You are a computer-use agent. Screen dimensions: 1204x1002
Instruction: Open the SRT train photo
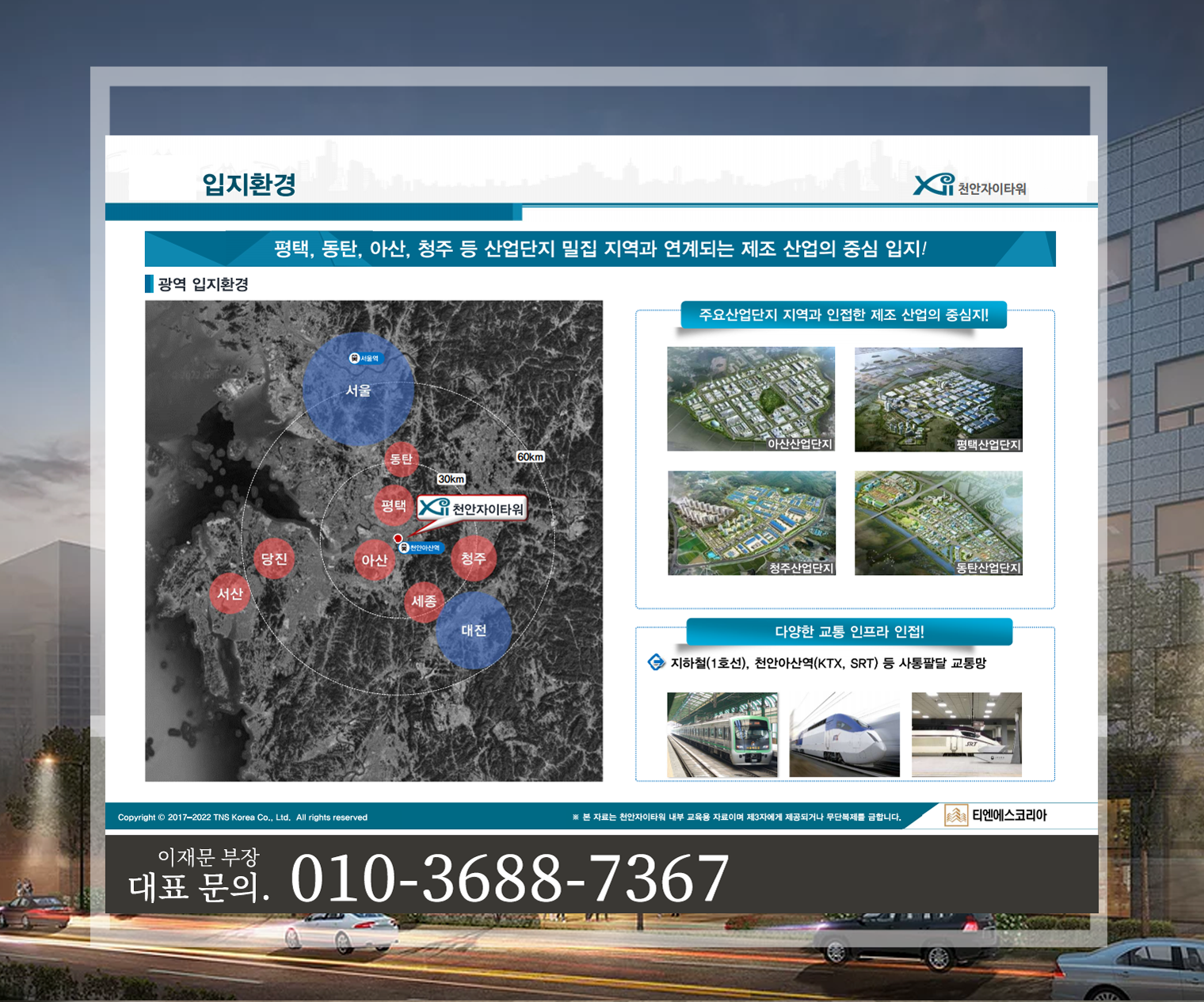tap(966, 734)
